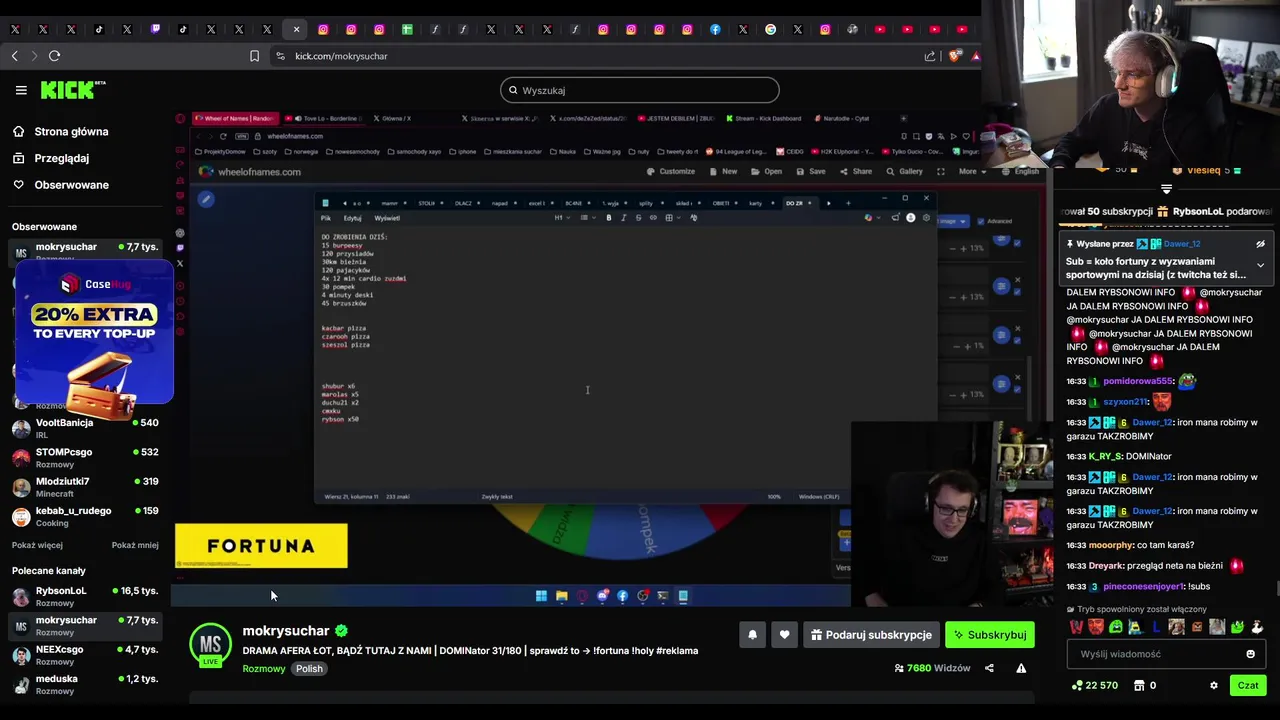
Task: Click the green Czat send button
Action: pos(1248,685)
